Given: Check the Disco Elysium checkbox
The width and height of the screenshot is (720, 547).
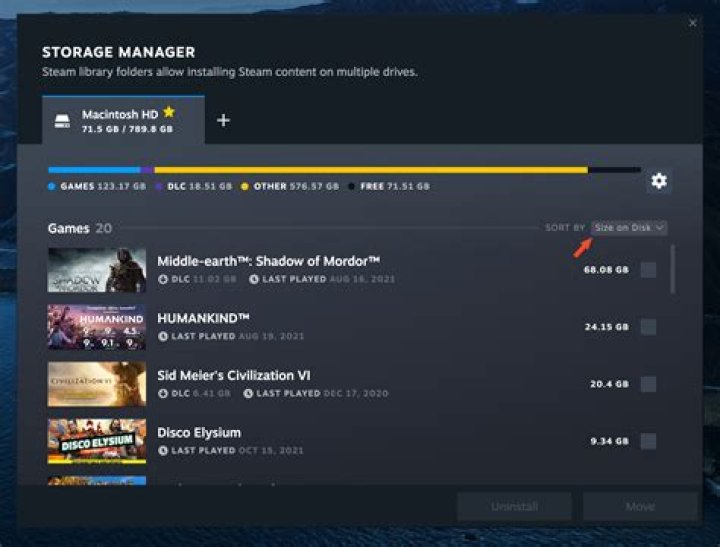Looking at the screenshot, I should point(648,441).
